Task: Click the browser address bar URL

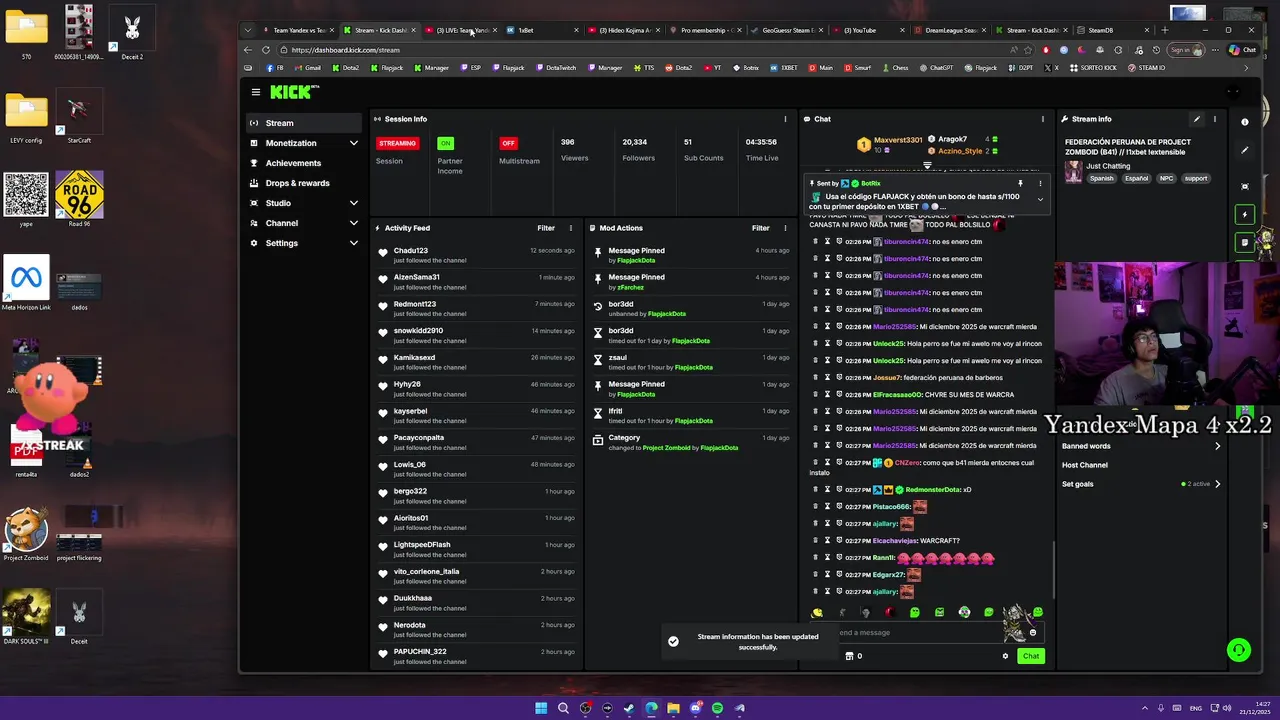Action: (345, 50)
